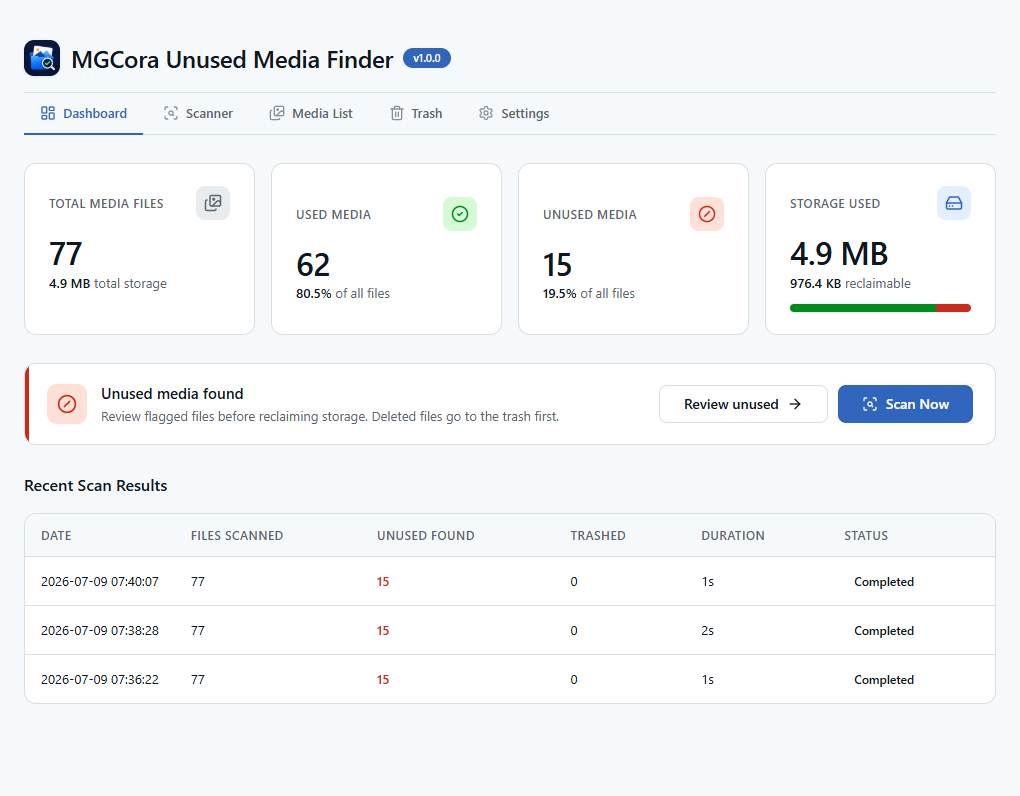Image resolution: width=1020 pixels, height=796 pixels.
Task: Click the 62 used media count
Action: (x=313, y=265)
